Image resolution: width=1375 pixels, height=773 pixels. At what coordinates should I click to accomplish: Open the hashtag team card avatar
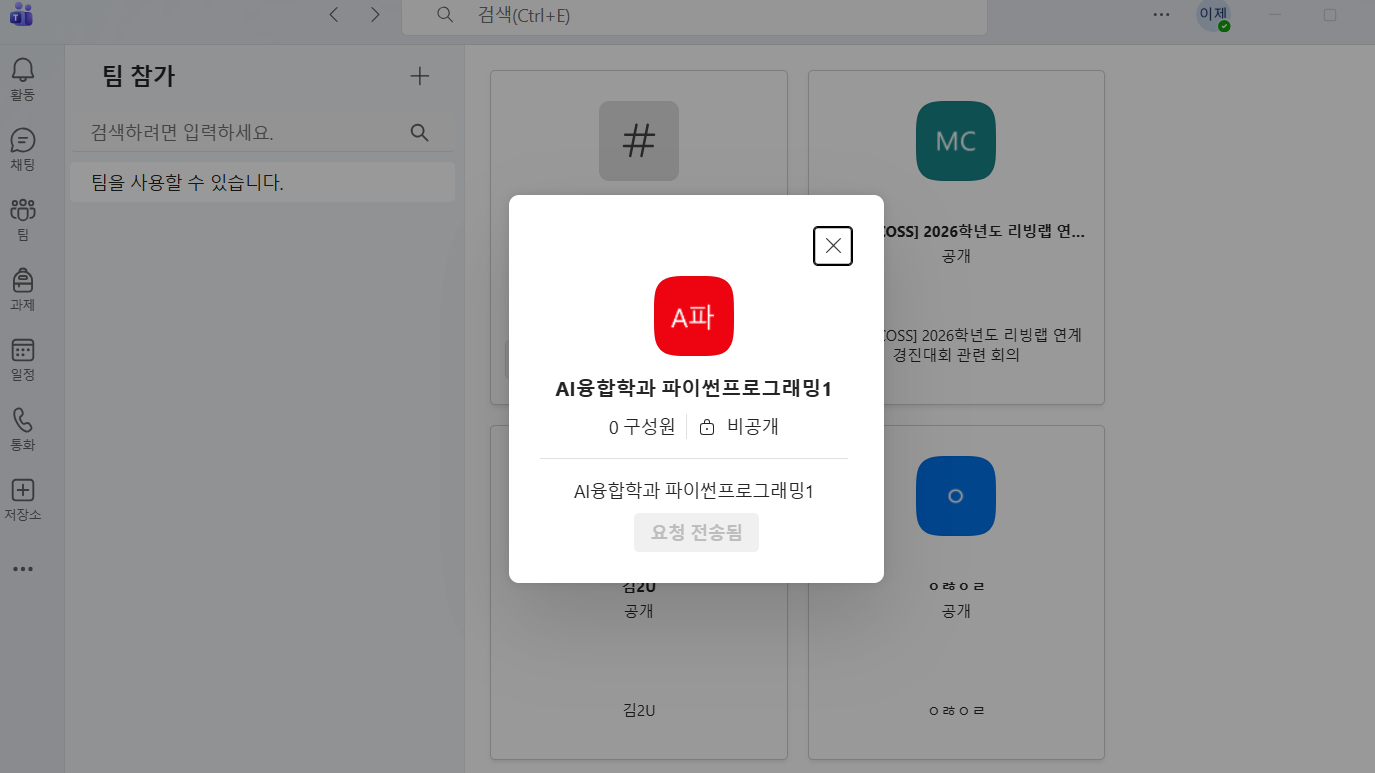click(639, 141)
